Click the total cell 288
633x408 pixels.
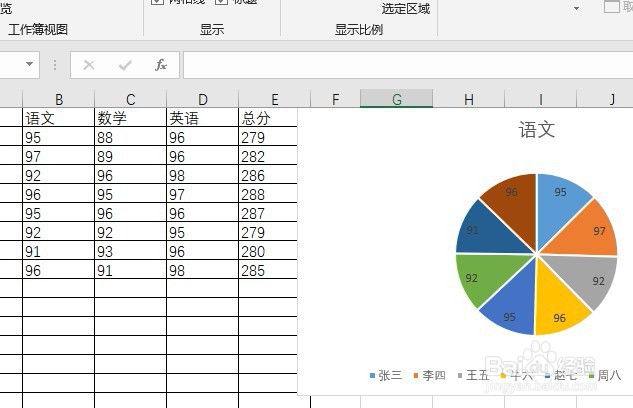click(268, 194)
